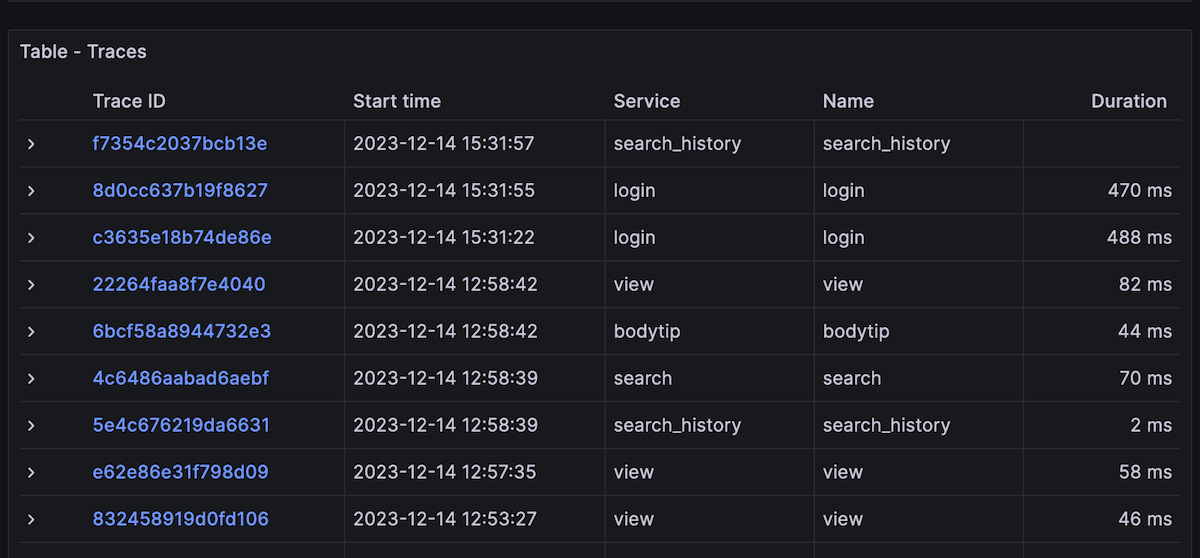The image size is (1200, 558).
Task: Expand row for trace 8d0cc637b19f8627
Action: coord(31,191)
